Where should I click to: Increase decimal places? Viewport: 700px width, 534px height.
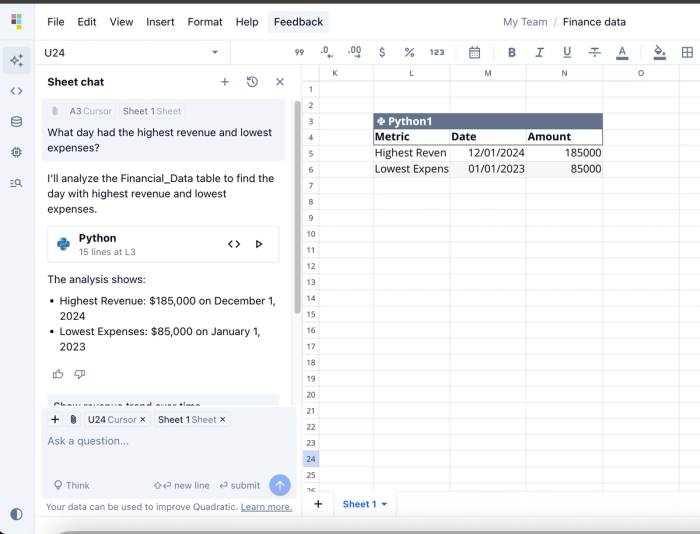[354, 52]
